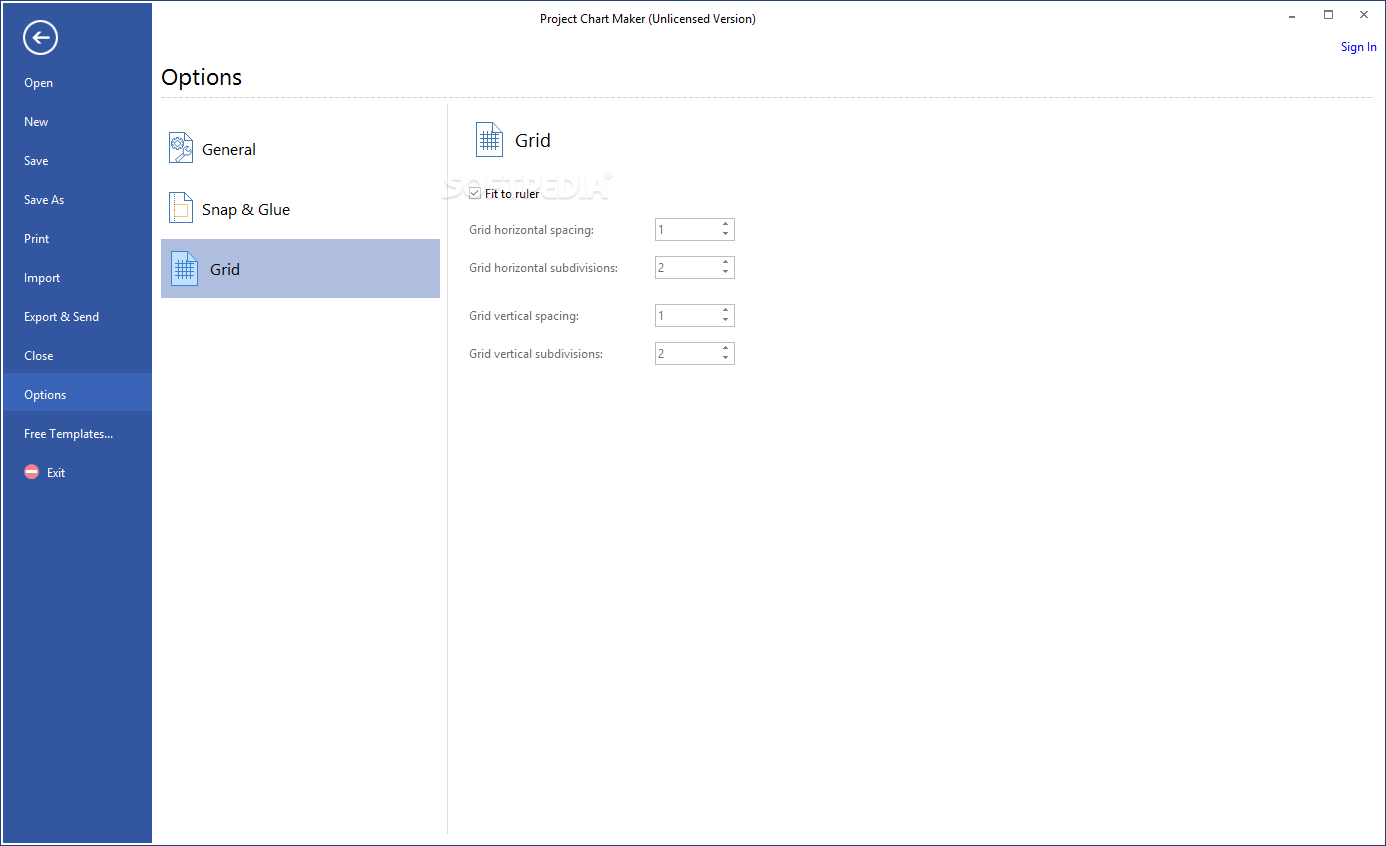Open Free Templates... entry
Screen dimensions: 1386x846
pyautogui.click(x=77, y=434)
